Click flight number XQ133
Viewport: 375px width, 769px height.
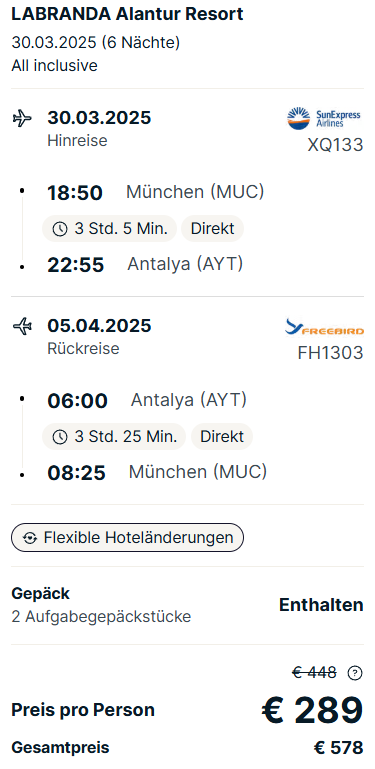tap(335, 145)
